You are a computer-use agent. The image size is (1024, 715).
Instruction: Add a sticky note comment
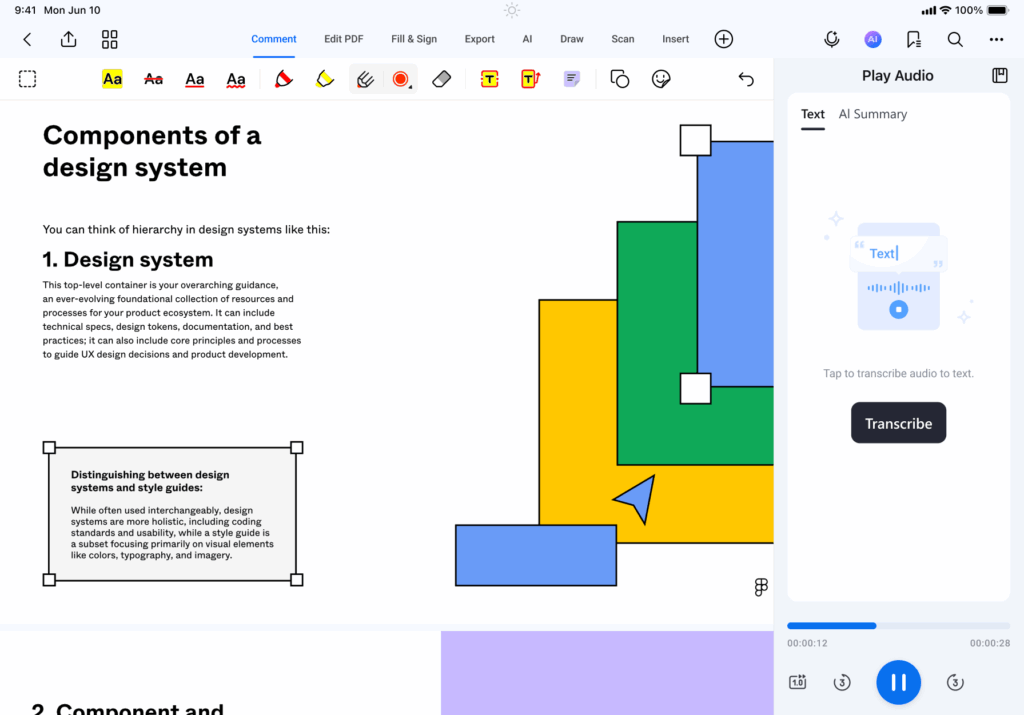click(571, 79)
